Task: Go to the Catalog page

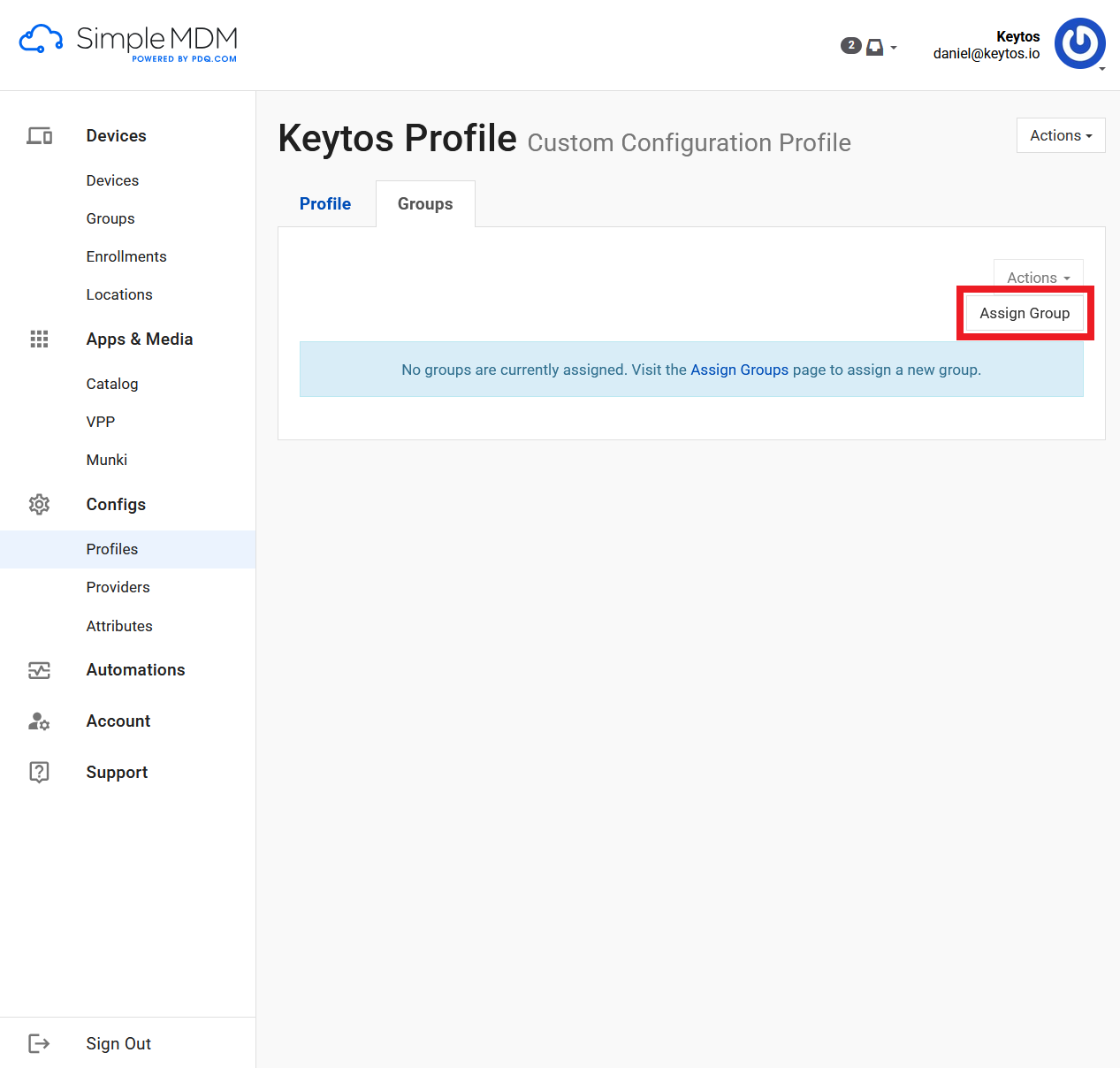Action: click(112, 384)
